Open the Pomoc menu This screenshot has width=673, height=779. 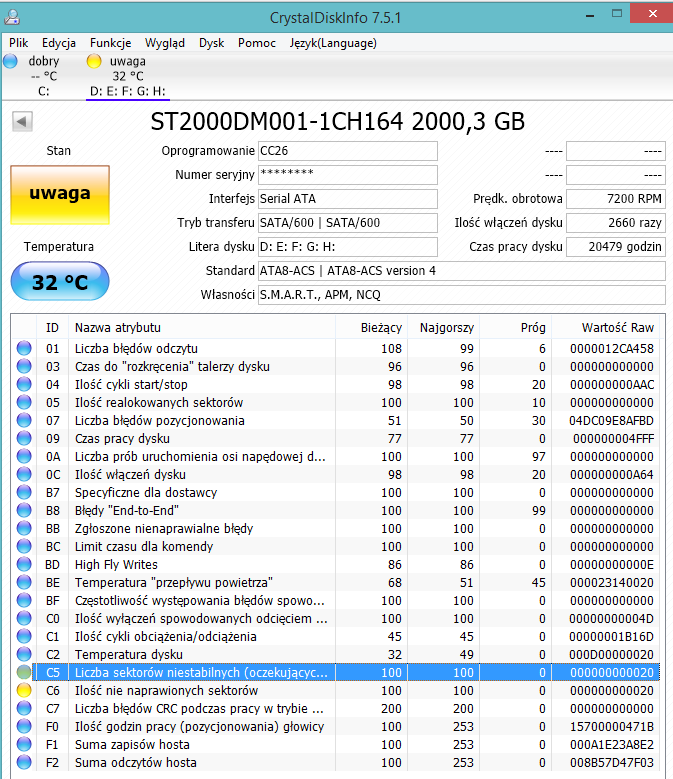[x=257, y=43]
